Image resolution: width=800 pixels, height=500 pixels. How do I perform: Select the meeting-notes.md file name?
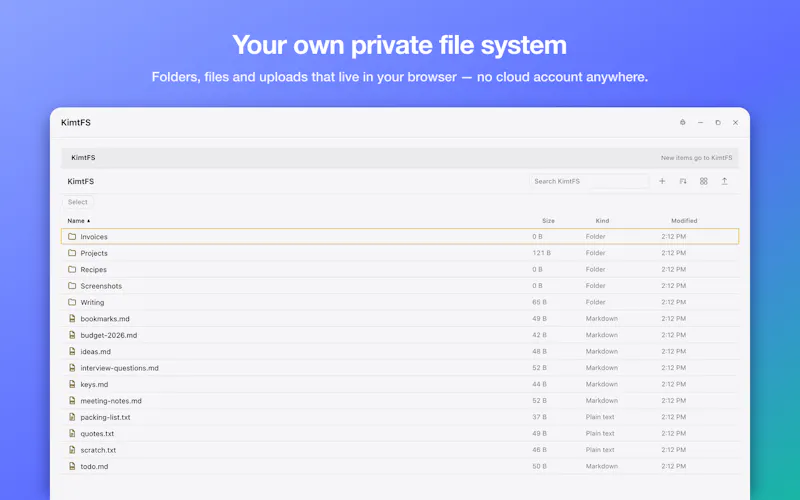[x=111, y=401]
